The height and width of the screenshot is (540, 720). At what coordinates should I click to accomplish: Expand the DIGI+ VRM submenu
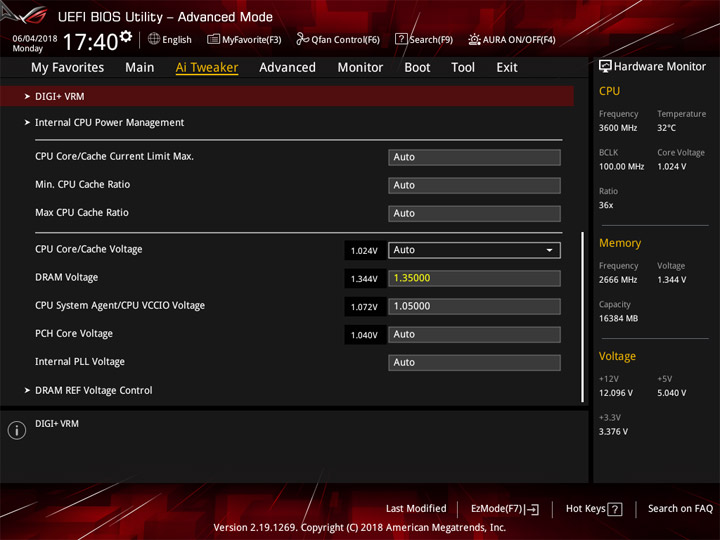pos(287,96)
